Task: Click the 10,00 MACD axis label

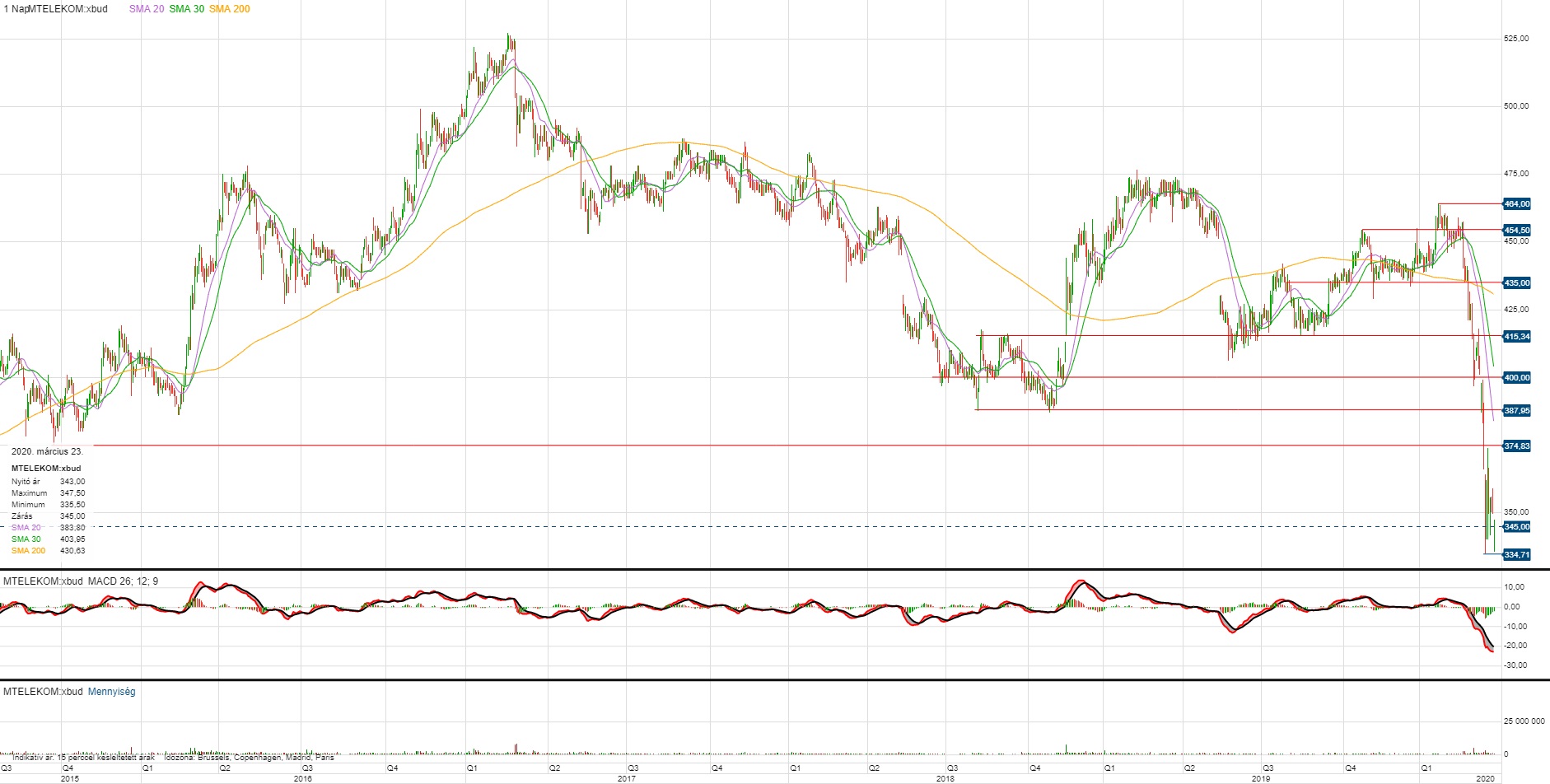Action: [x=1514, y=587]
